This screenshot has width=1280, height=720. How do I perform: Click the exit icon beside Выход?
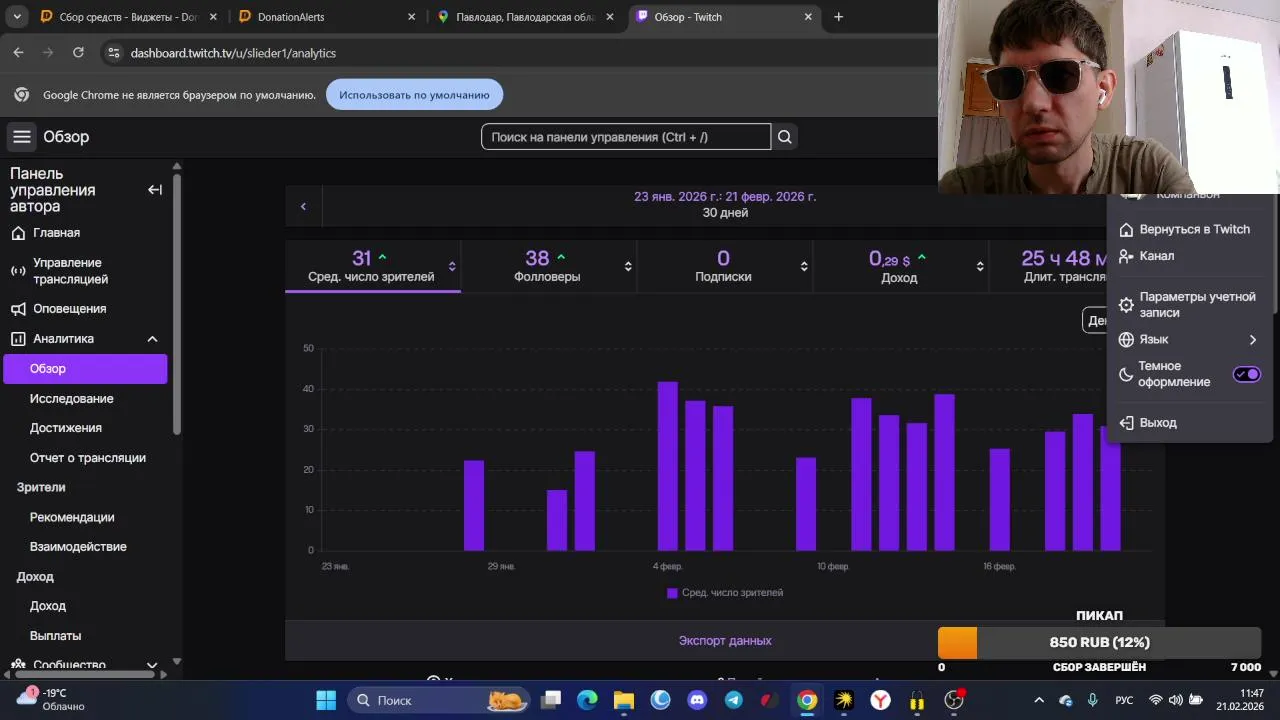click(x=1126, y=423)
